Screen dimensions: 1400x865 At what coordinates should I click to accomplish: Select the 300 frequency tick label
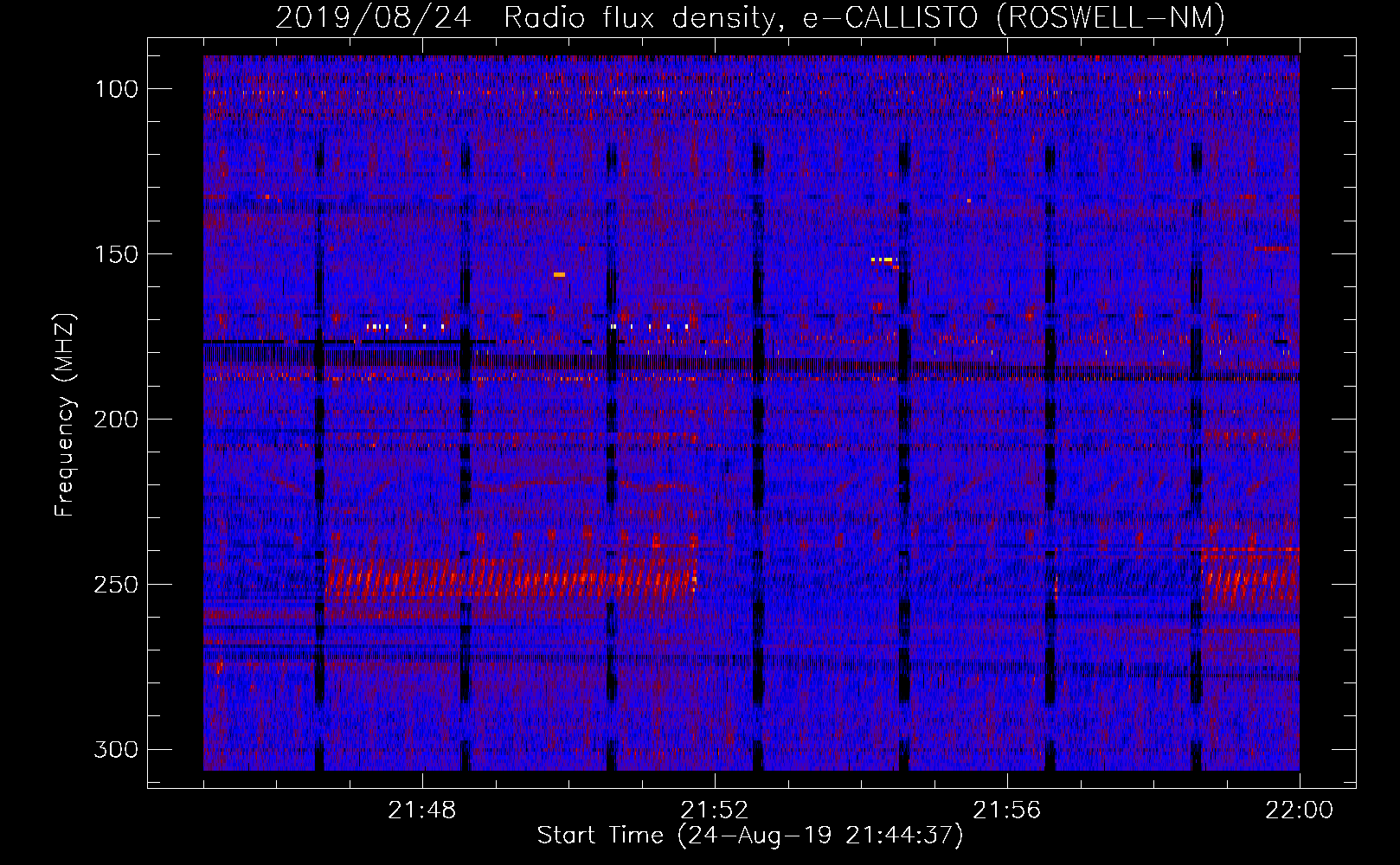[116, 749]
